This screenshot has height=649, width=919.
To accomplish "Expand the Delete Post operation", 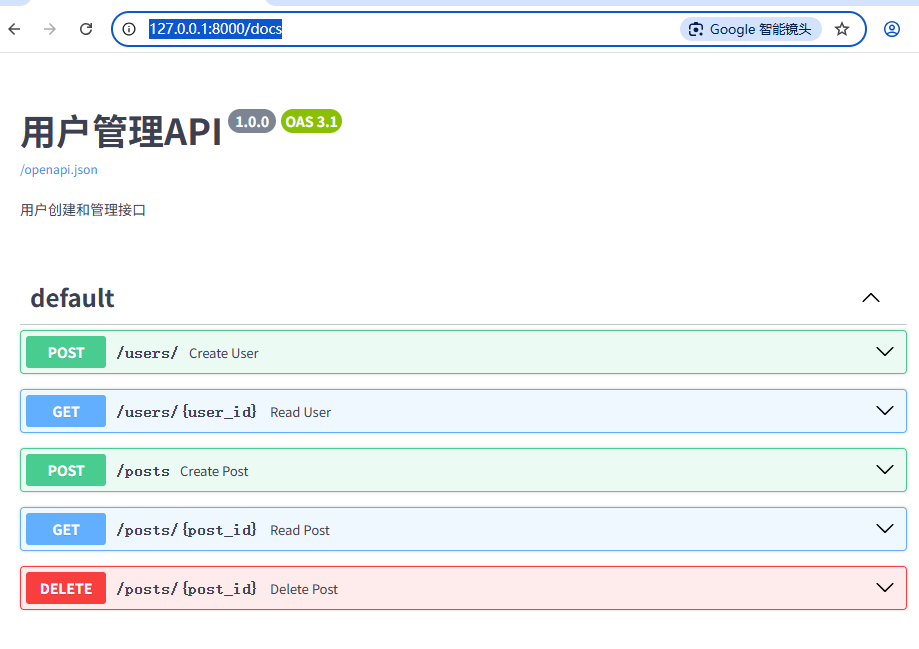I will coord(884,587).
